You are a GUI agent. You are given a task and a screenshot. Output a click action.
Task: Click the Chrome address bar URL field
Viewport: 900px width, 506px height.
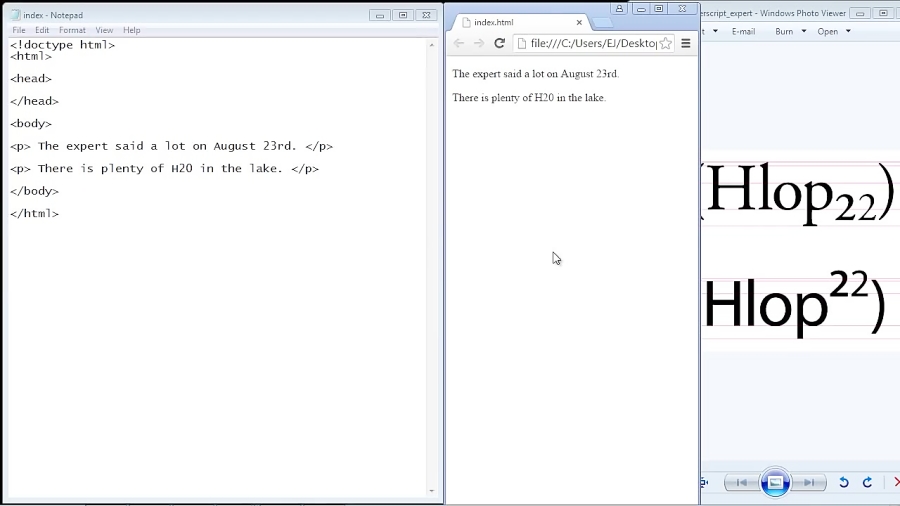click(593, 43)
